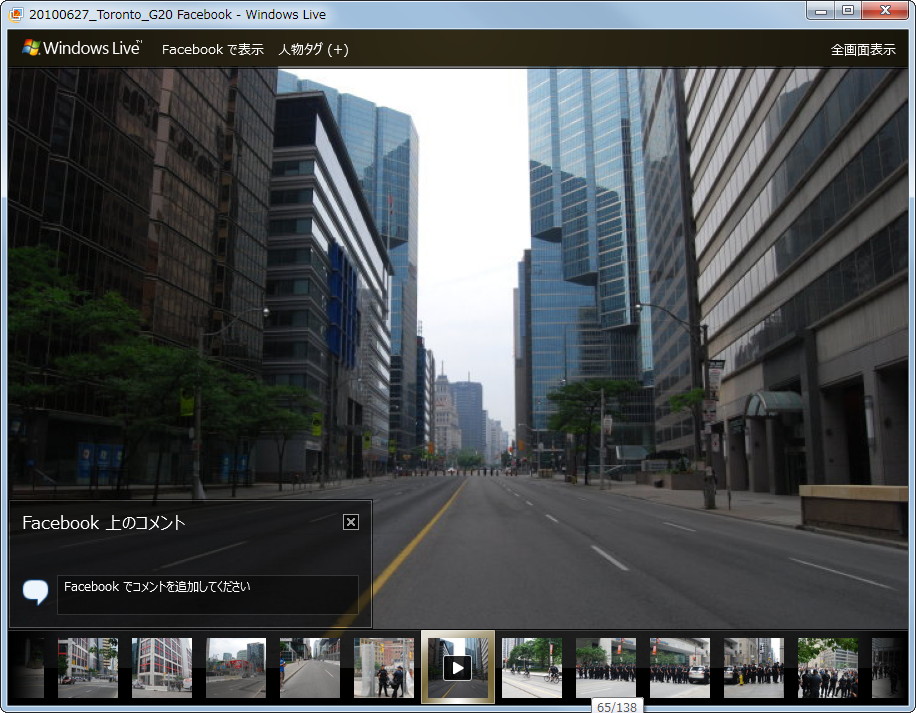The width and height of the screenshot is (916, 713).
Task: Open thumbnail of police line with white car
Action: (680, 667)
